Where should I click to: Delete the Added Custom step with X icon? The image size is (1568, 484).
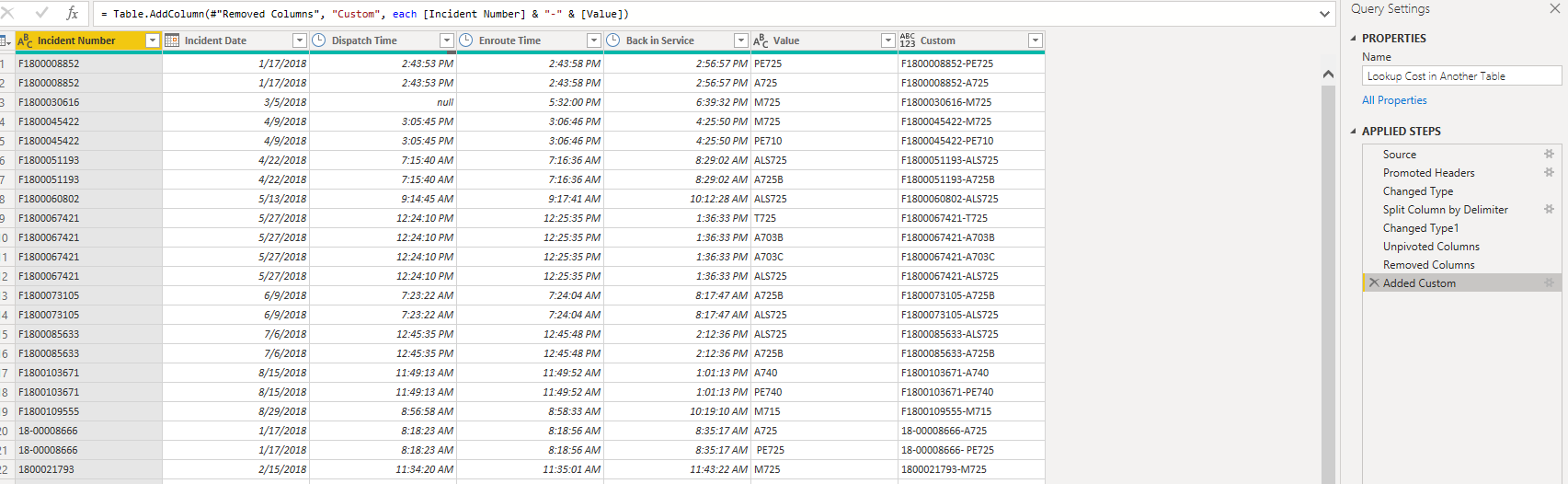tap(1374, 283)
